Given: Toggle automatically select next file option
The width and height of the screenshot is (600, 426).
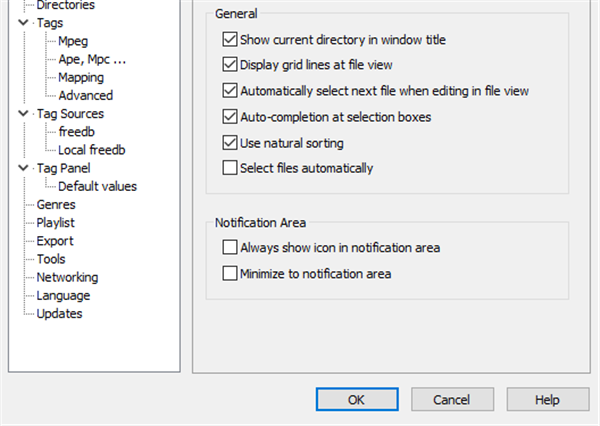Looking at the screenshot, I should [x=231, y=91].
